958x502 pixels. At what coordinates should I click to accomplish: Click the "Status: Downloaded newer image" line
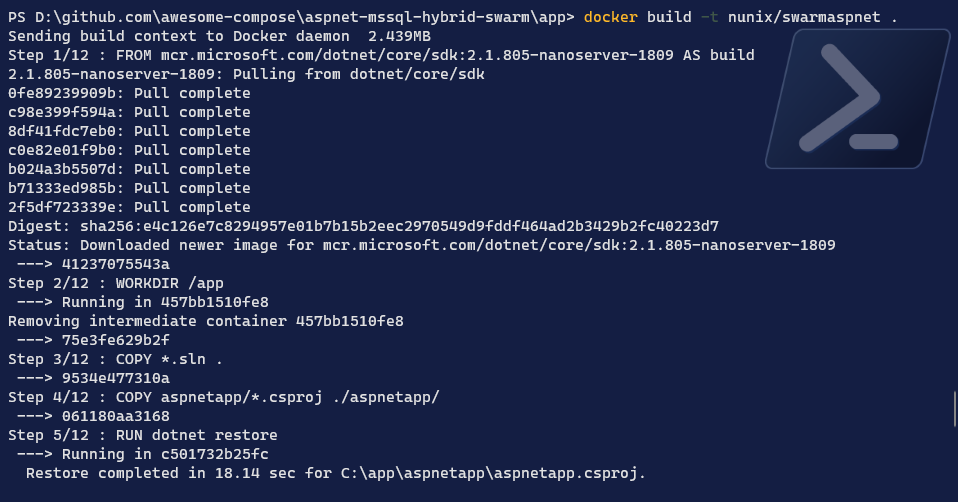coord(421,245)
